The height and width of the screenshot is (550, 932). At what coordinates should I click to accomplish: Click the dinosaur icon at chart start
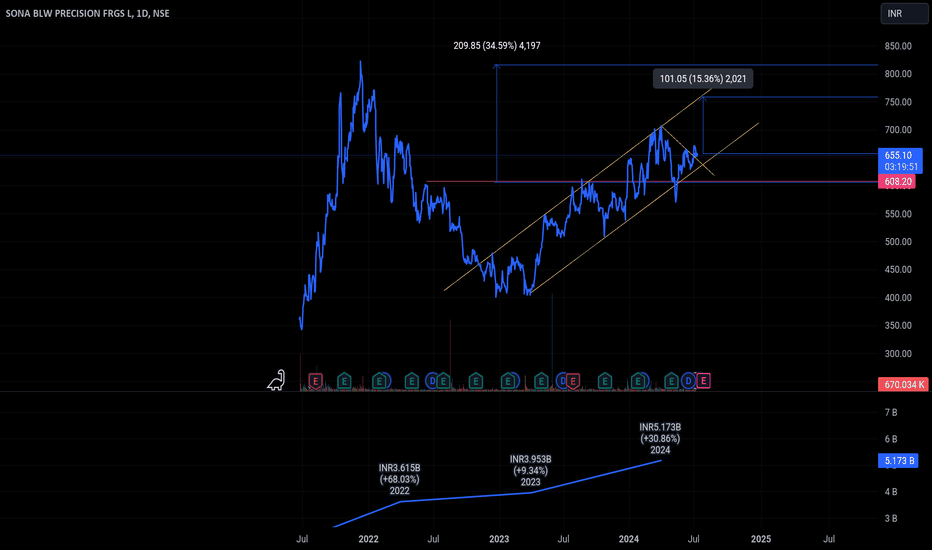tap(276, 381)
